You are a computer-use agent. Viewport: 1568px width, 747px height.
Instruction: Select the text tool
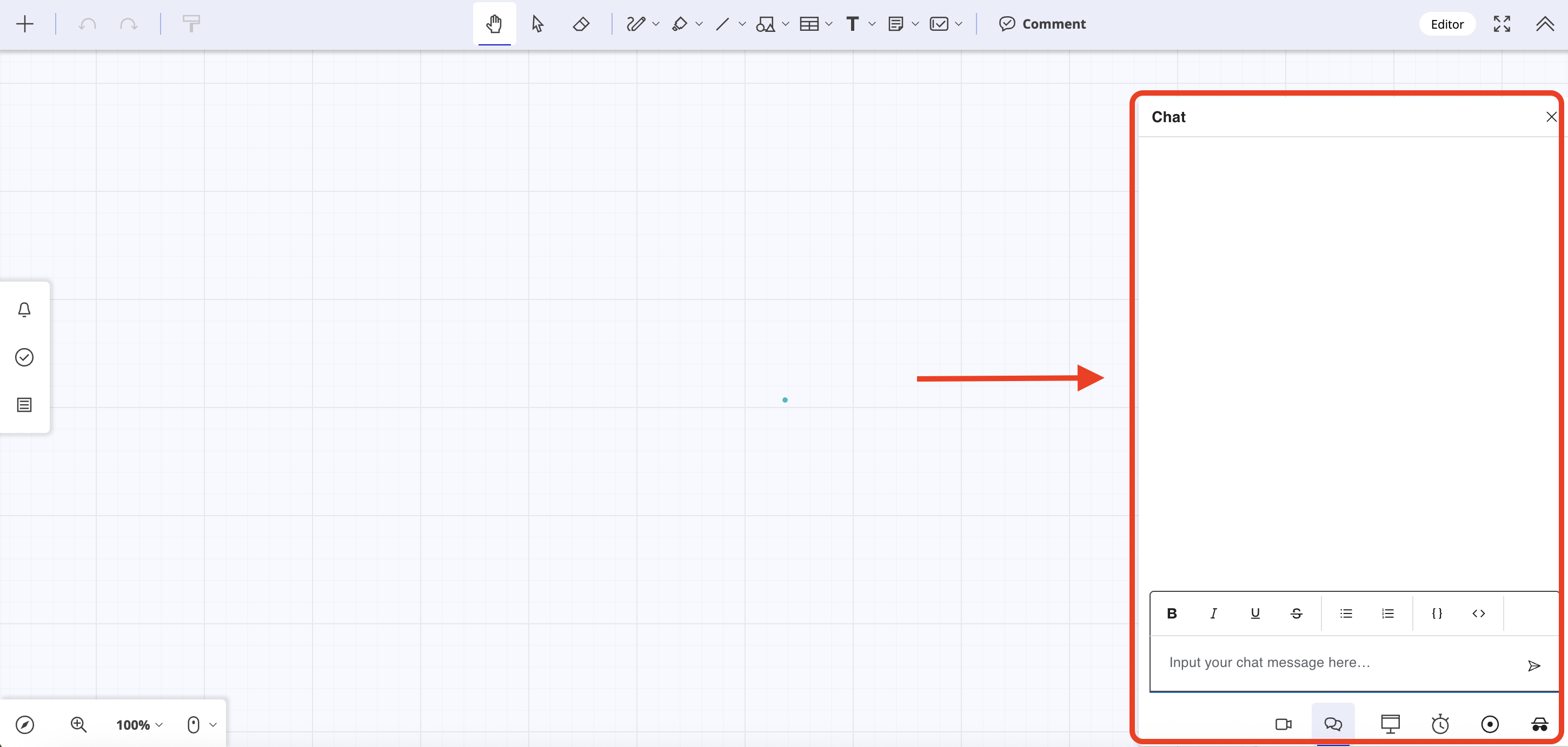852,24
